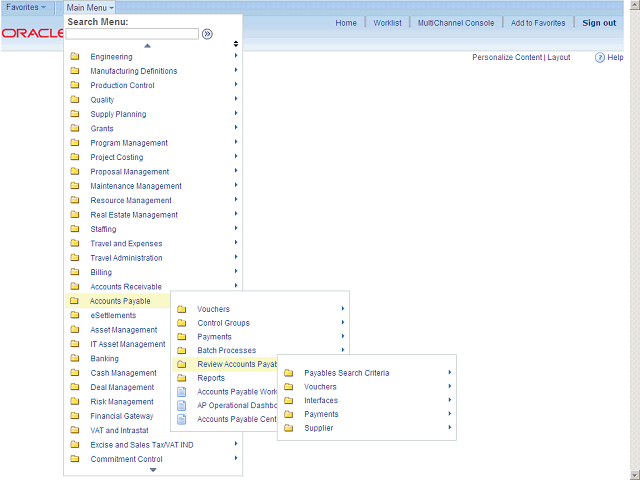Viewport: 640px width, 480px height.
Task: Click the Payables Search Criteria folder icon
Action: pyautogui.click(x=288, y=373)
